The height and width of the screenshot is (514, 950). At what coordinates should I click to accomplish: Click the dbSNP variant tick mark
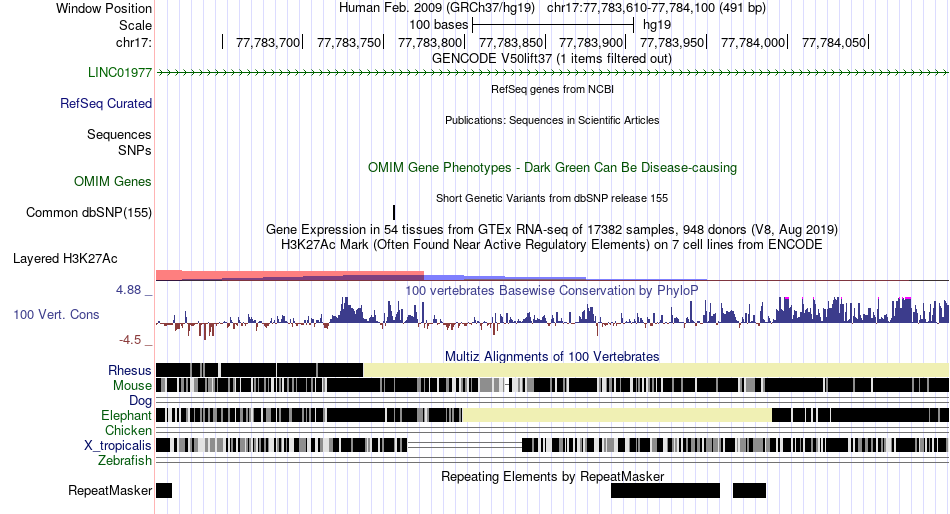click(394, 213)
